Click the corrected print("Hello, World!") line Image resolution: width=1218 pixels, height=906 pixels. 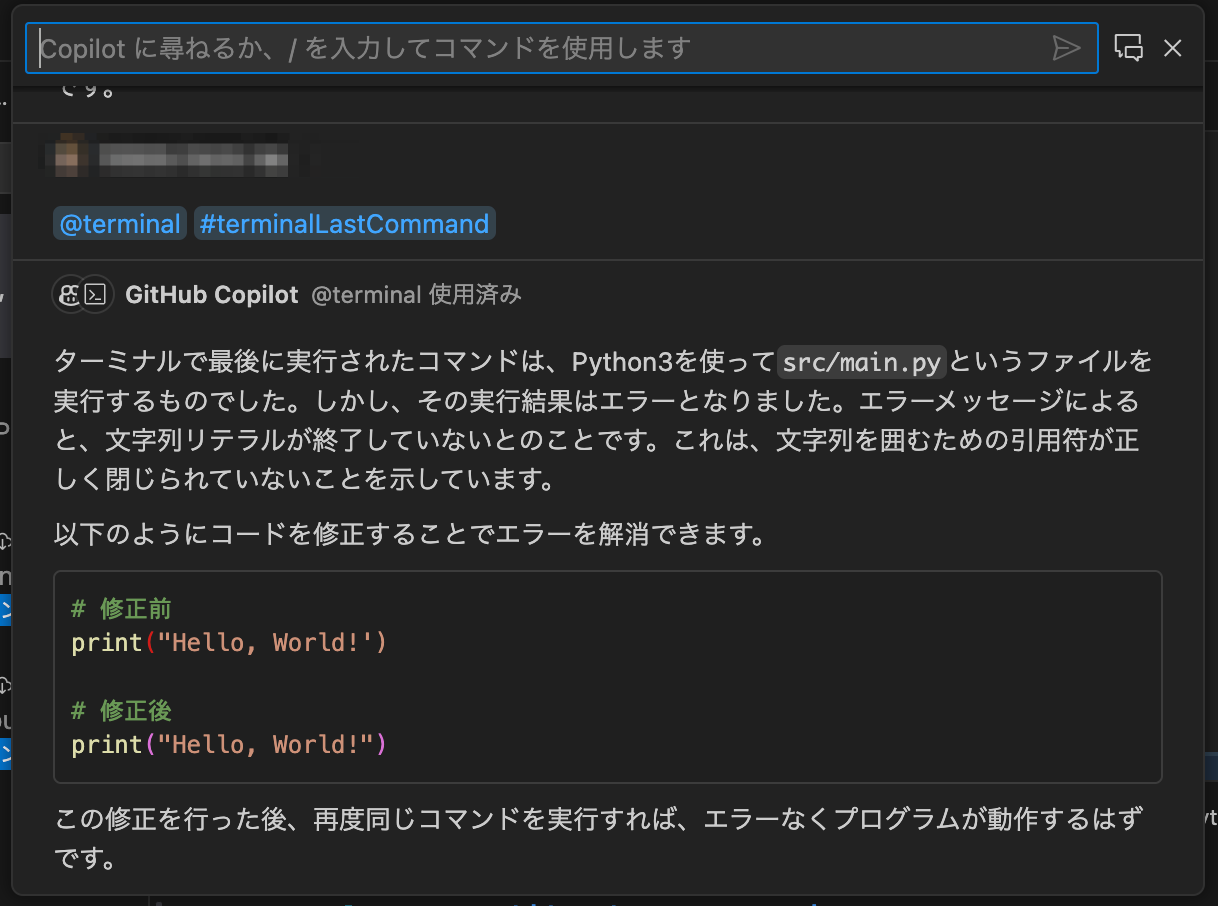click(x=228, y=744)
